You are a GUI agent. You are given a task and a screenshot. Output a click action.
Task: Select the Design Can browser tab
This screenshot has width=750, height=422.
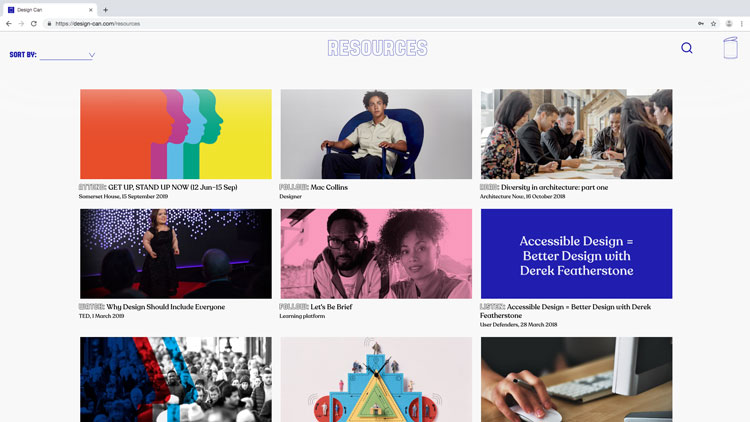pos(50,10)
